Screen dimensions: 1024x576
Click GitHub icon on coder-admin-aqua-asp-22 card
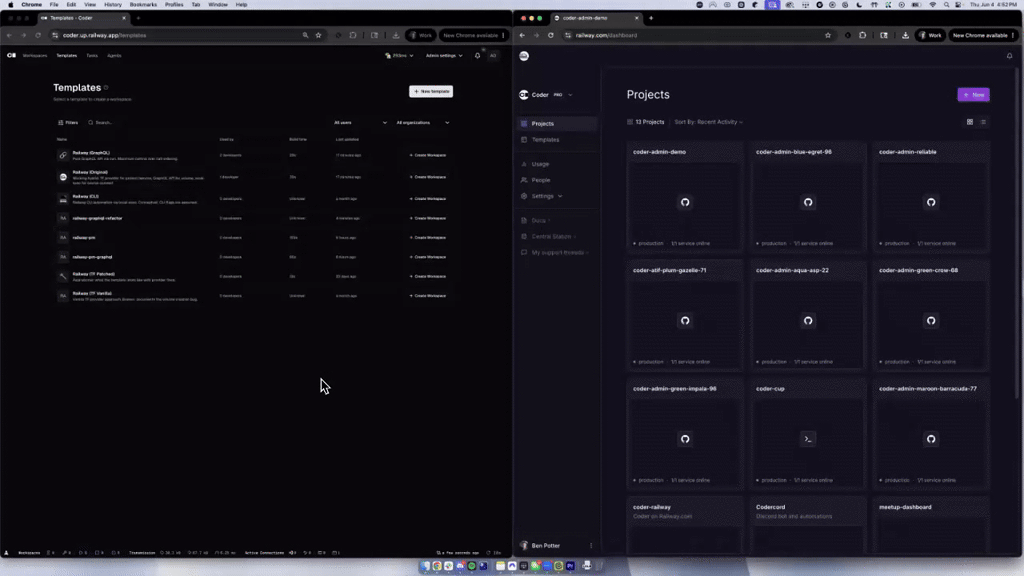tap(808, 321)
